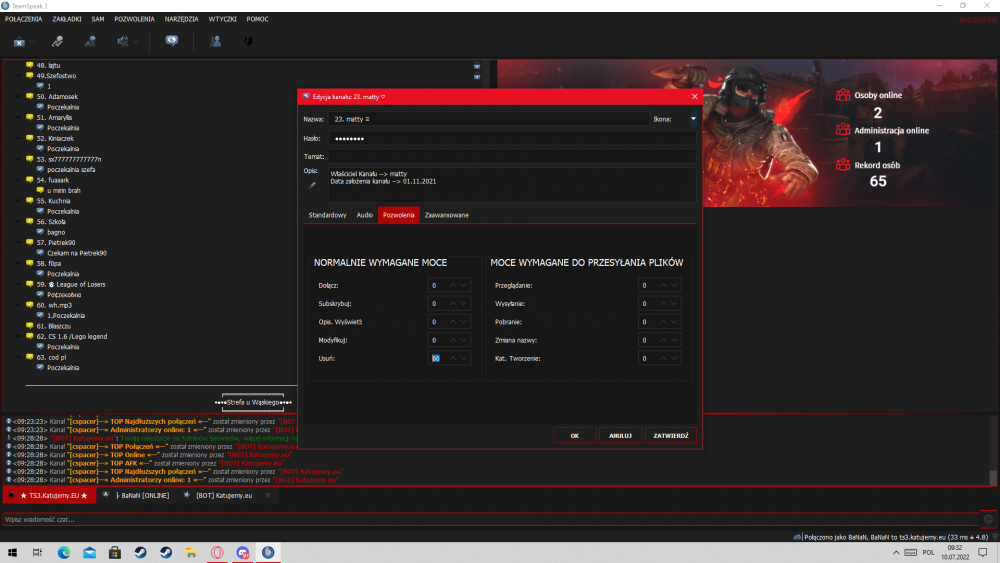The height and width of the screenshot is (563, 1000).
Task: Decrease the Zmiana nazwy power value
Action: 674,340
